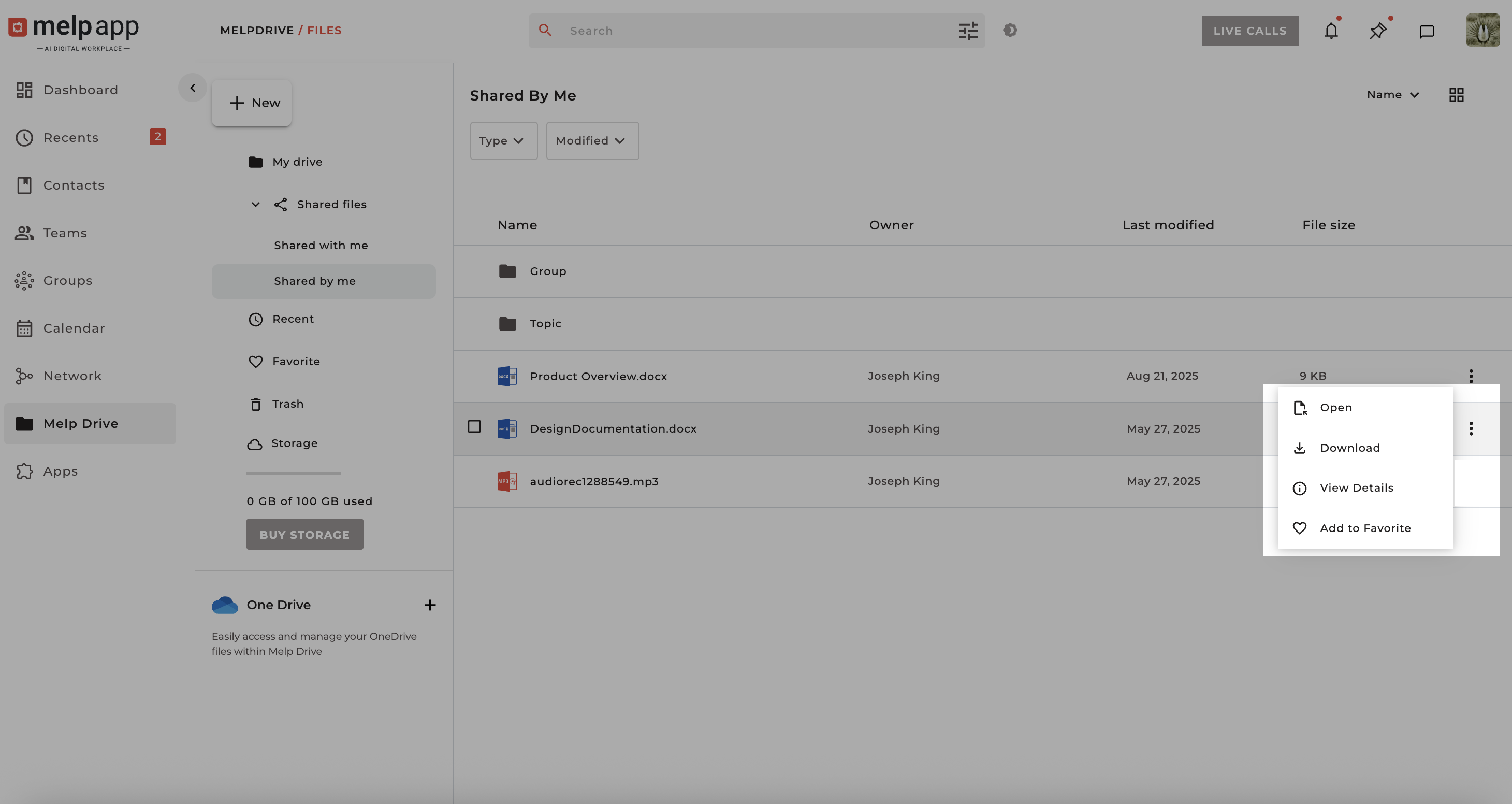The height and width of the screenshot is (804, 1512).
Task: Open the One Drive add plus icon
Action: [x=430, y=605]
